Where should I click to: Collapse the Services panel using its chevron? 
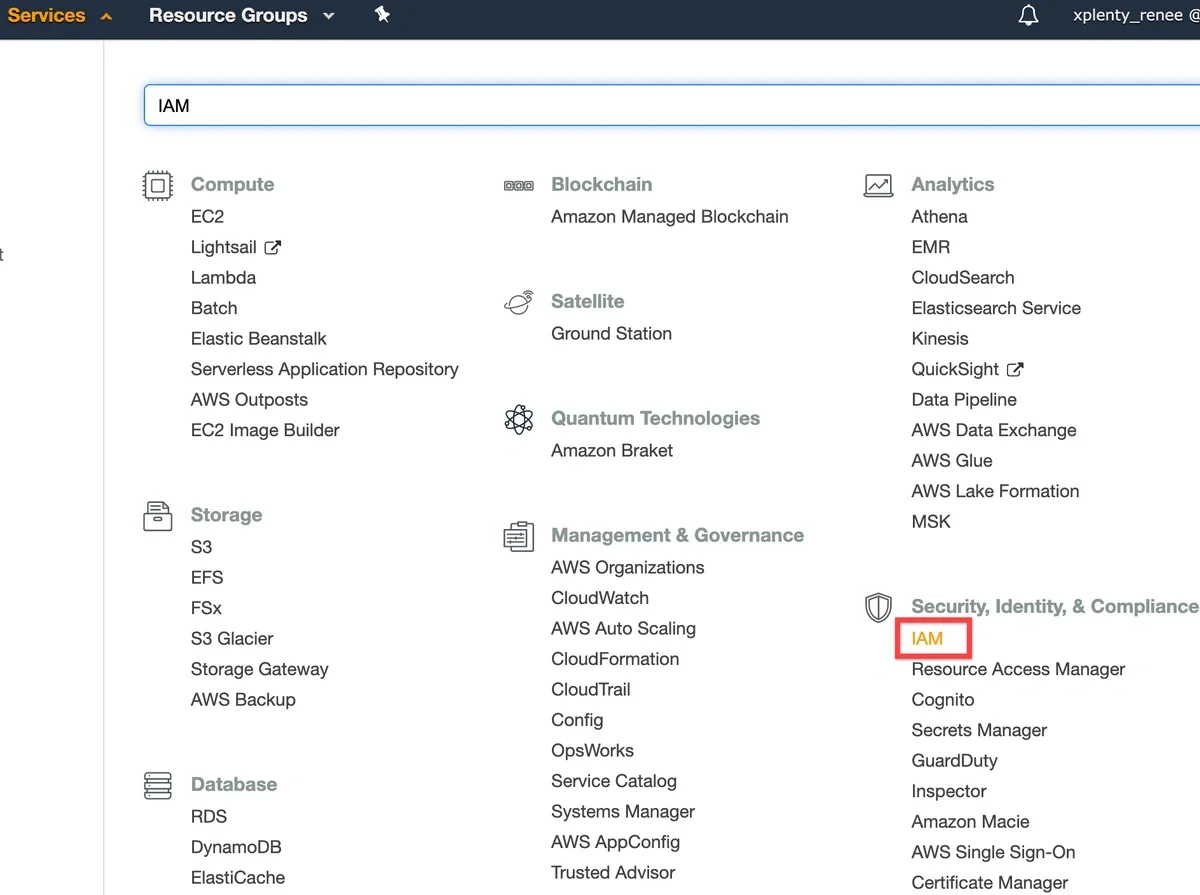[x=105, y=15]
